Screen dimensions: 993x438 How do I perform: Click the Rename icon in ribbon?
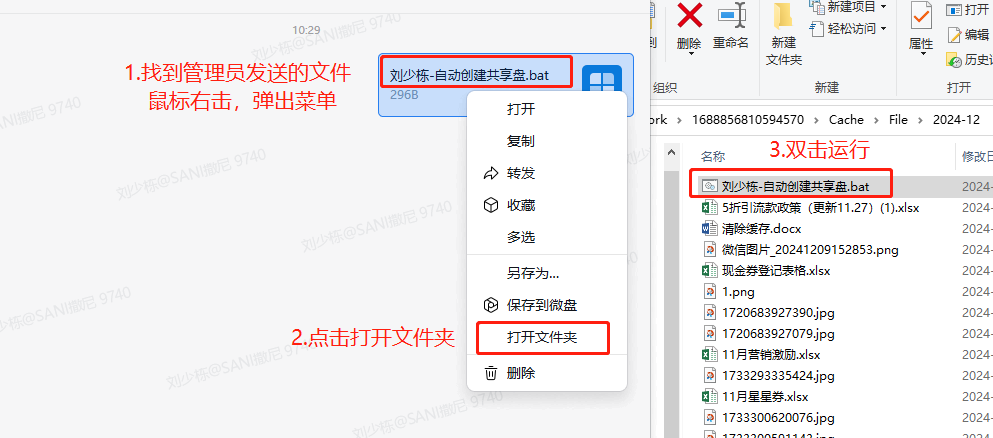(732, 15)
